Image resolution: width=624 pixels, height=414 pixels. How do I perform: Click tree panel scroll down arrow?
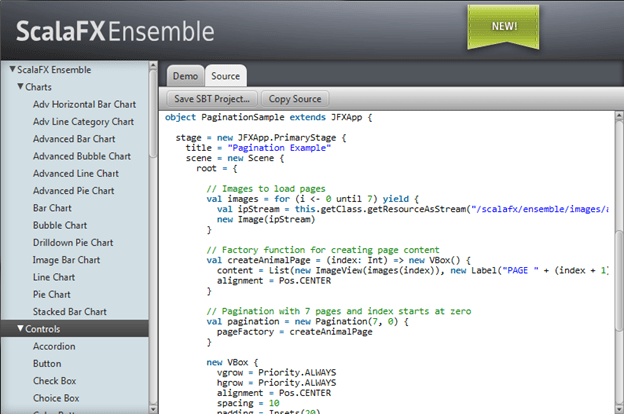[153, 409]
